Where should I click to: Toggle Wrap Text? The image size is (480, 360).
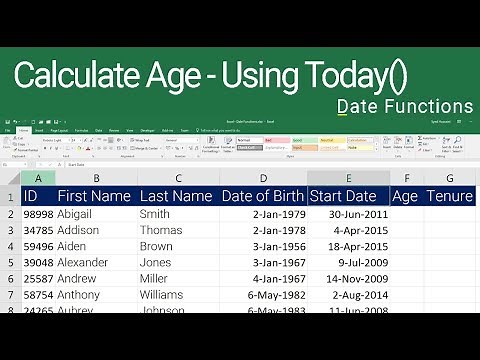click(140, 140)
